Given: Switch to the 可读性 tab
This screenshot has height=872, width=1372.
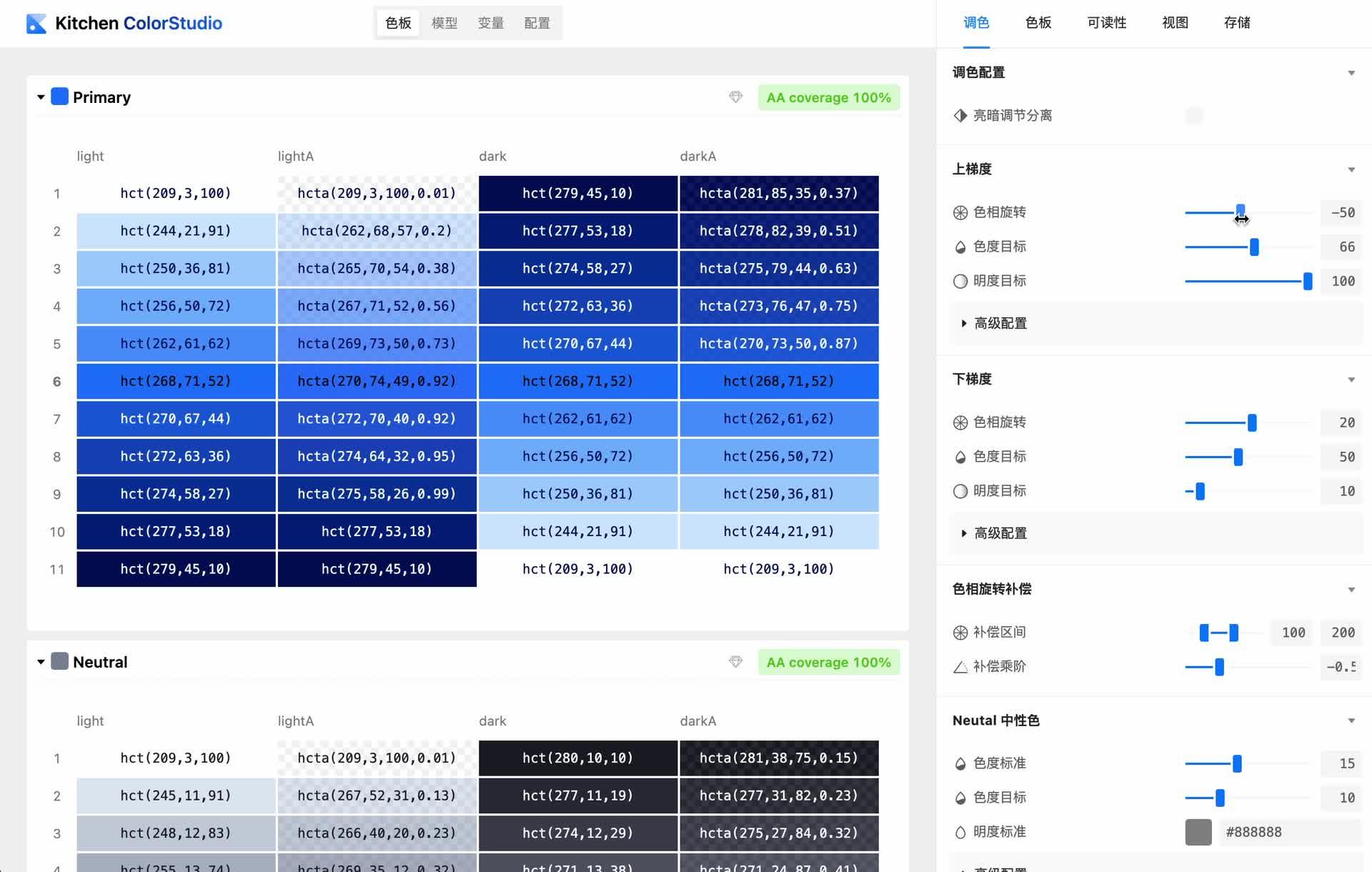Looking at the screenshot, I should (x=1105, y=23).
